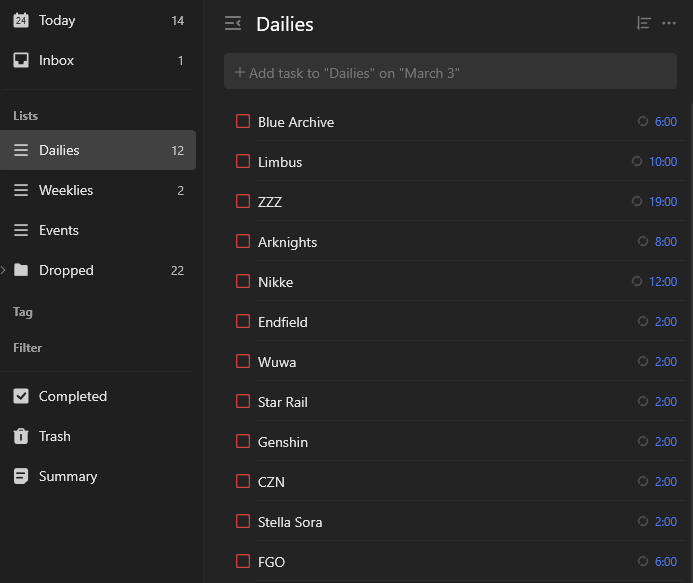Viewport: 693px width, 583px height.
Task: Click the list icon beside Weeklies
Action: click(21, 190)
